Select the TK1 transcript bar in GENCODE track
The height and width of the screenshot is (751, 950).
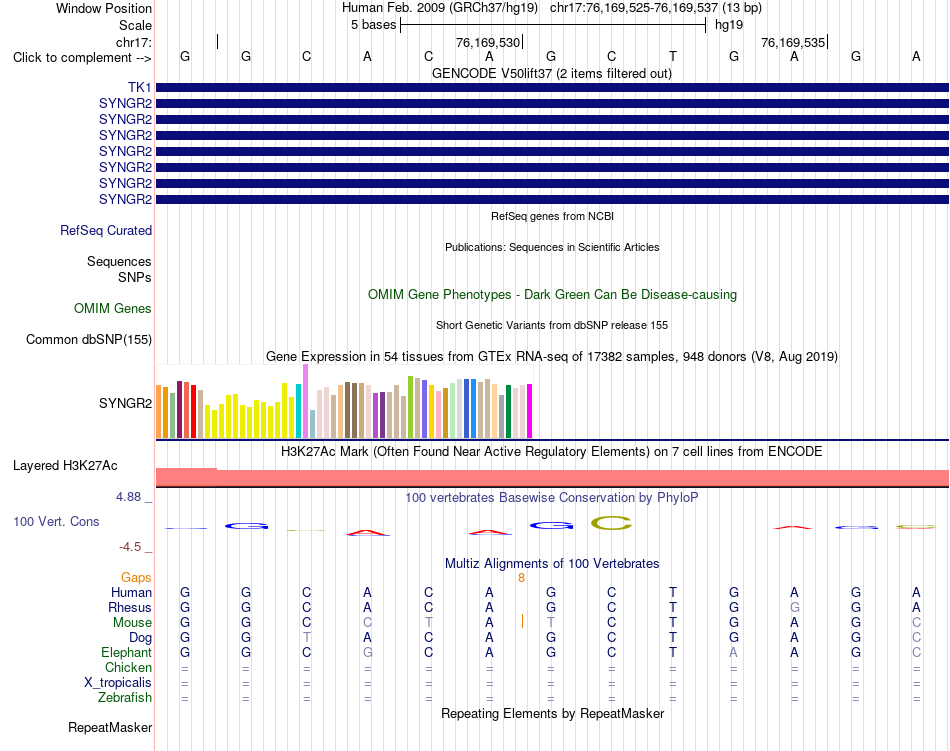click(x=552, y=88)
